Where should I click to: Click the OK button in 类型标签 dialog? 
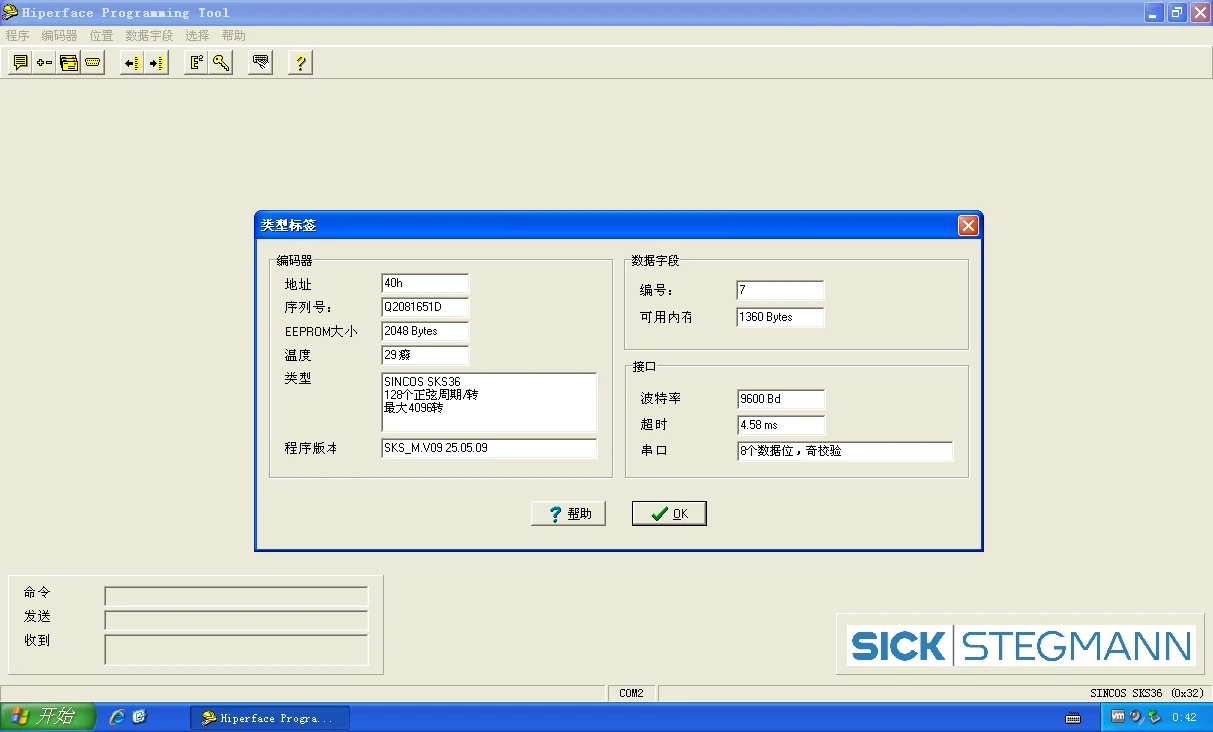[x=668, y=513]
